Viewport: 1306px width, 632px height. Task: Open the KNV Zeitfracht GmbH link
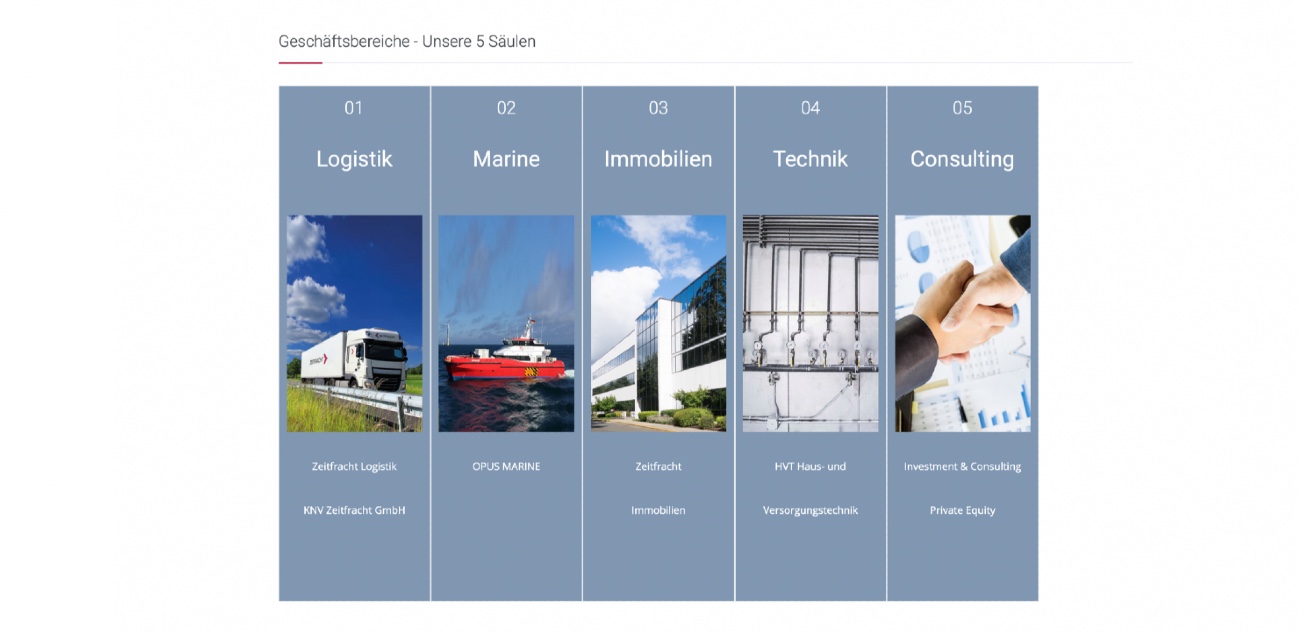354,510
